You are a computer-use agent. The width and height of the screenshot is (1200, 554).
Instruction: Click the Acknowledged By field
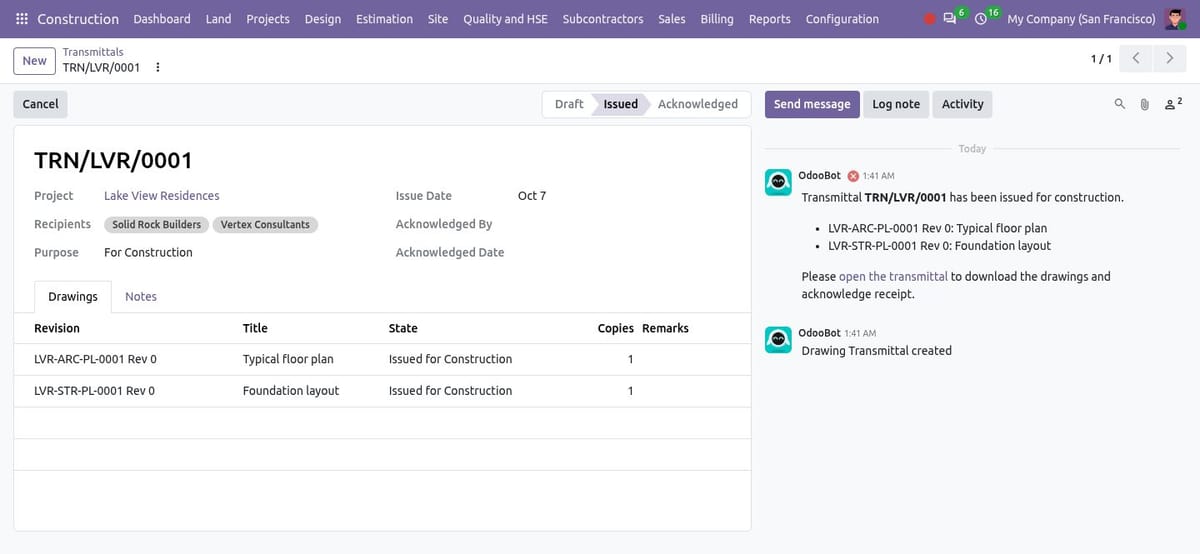click(x=624, y=225)
